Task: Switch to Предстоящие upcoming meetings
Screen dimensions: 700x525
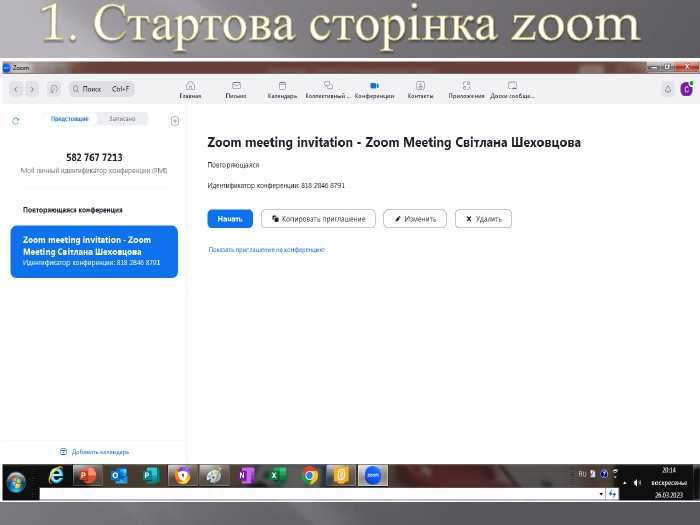Action: click(x=70, y=119)
